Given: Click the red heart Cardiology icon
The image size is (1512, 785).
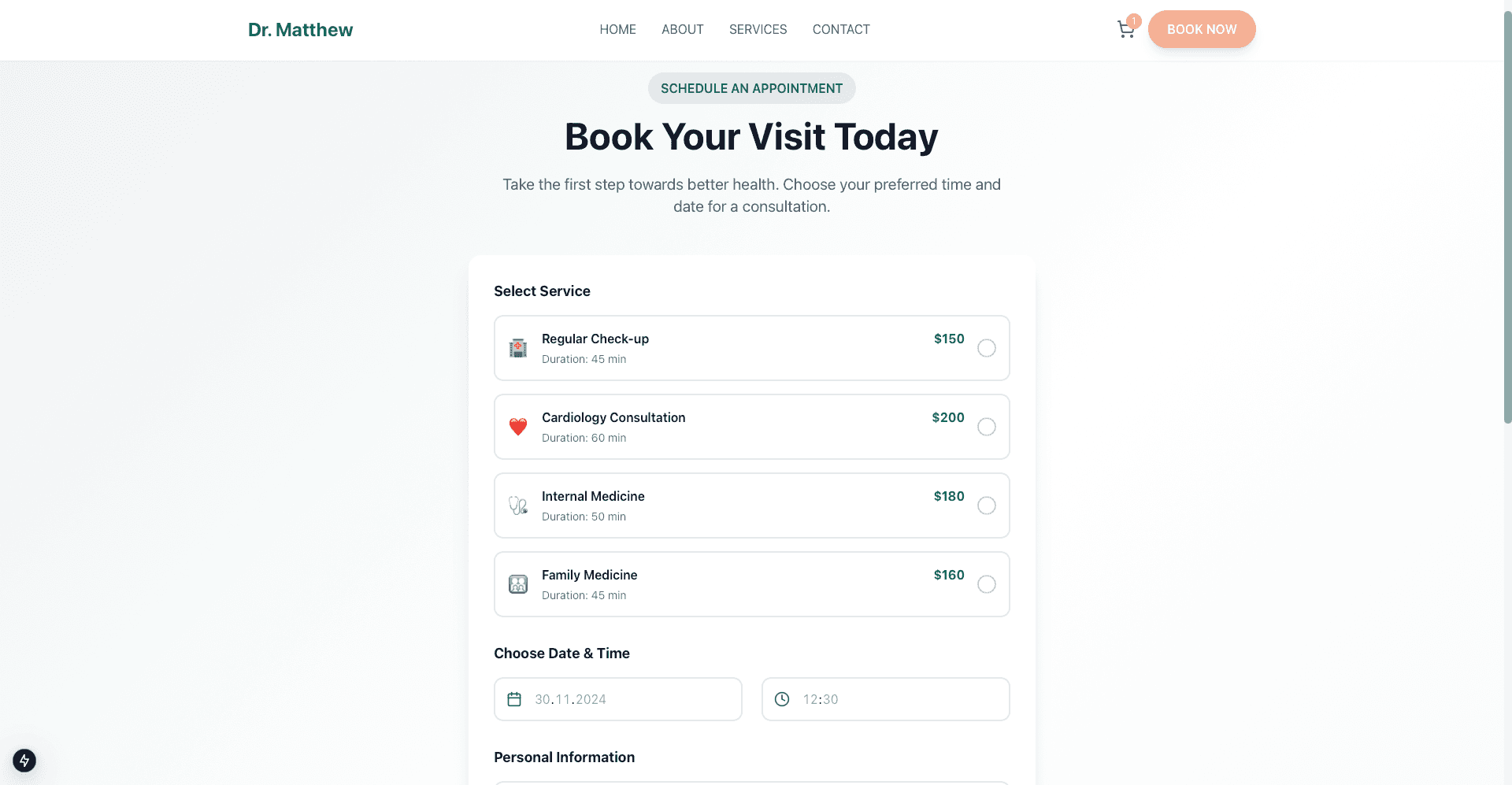Looking at the screenshot, I should (x=518, y=427).
